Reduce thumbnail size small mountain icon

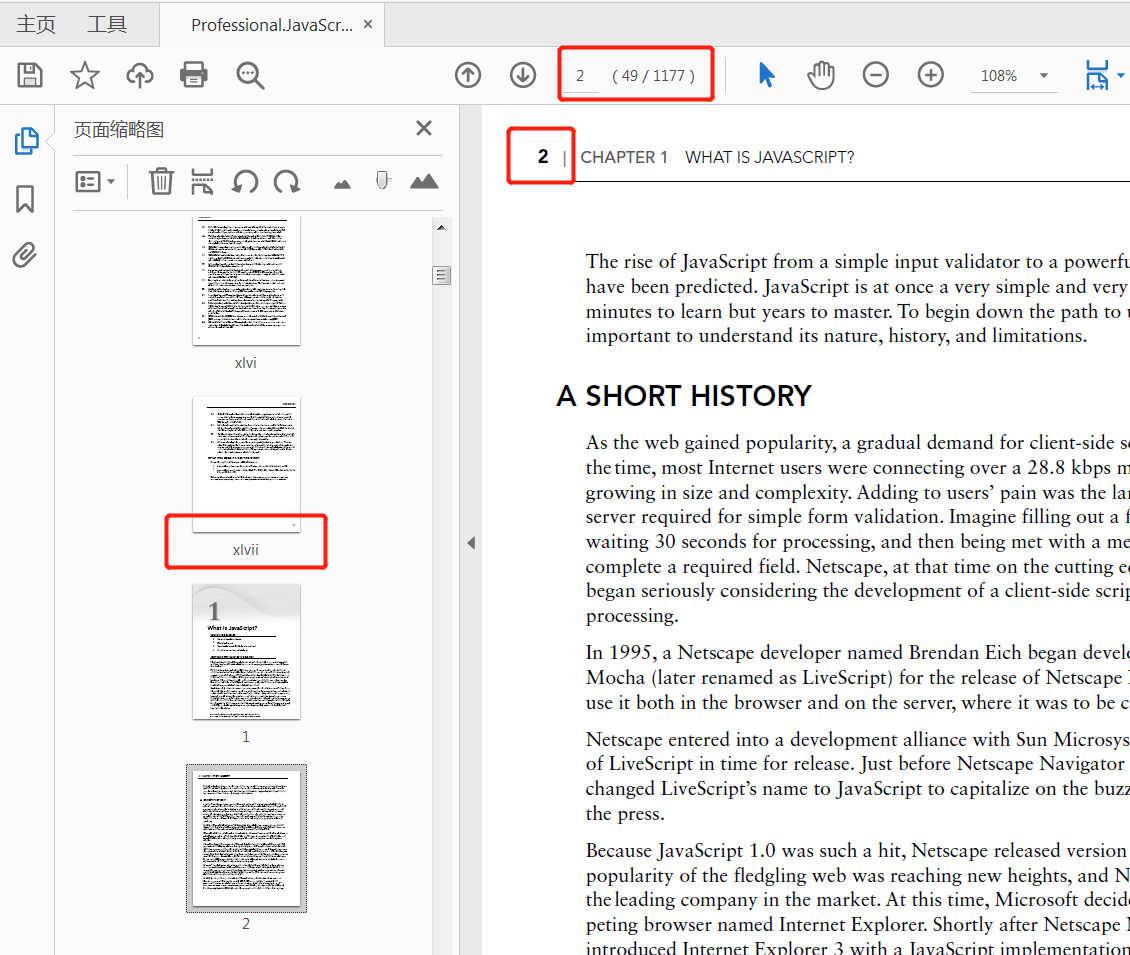tap(342, 185)
